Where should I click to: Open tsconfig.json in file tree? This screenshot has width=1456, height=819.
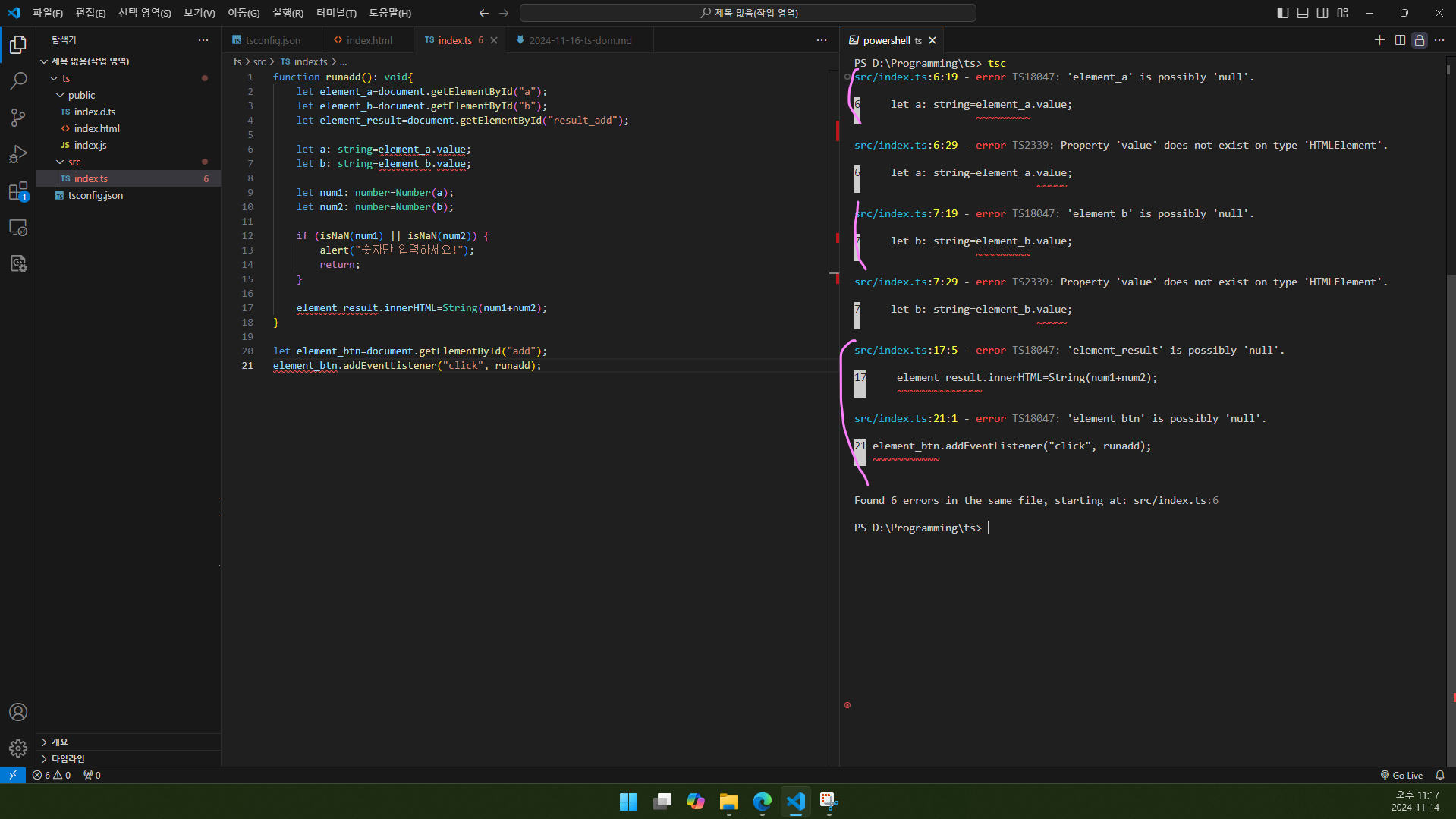pyautogui.click(x=129, y=195)
